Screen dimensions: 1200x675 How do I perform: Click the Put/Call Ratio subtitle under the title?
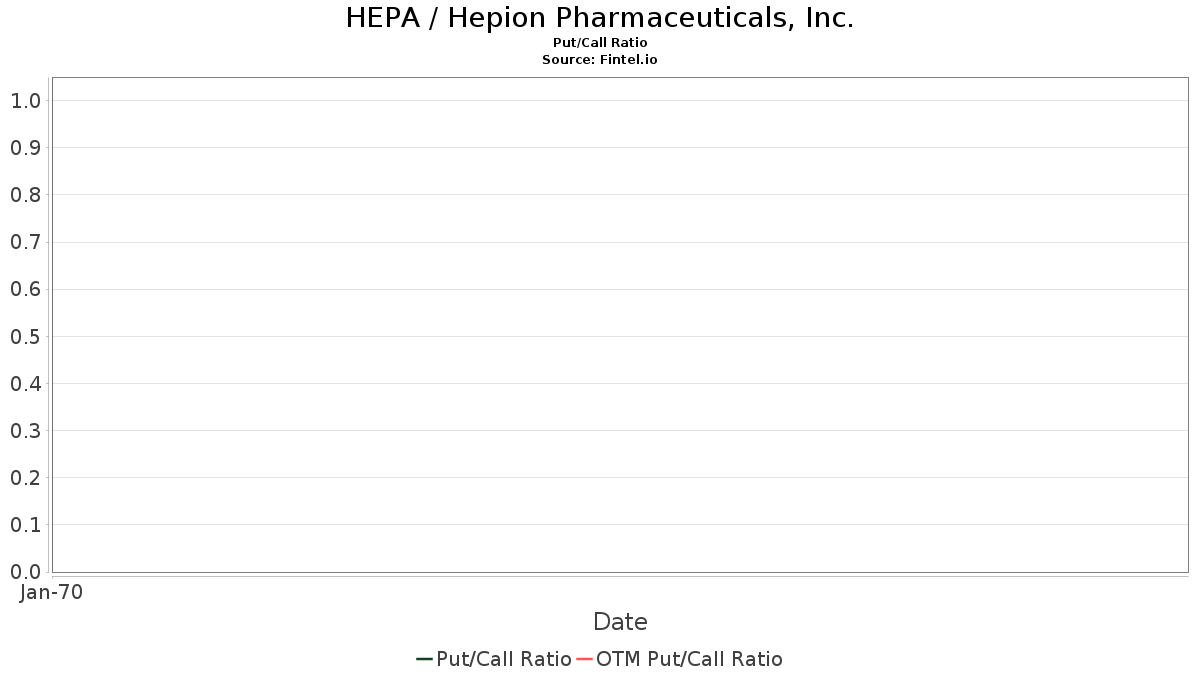pos(600,43)
